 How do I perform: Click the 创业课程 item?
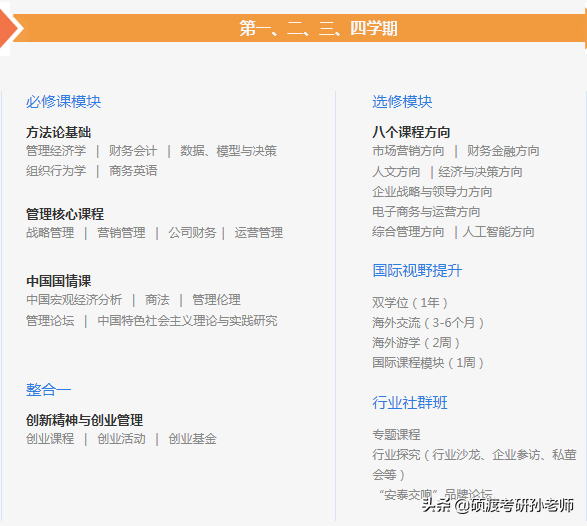[50, 439]
